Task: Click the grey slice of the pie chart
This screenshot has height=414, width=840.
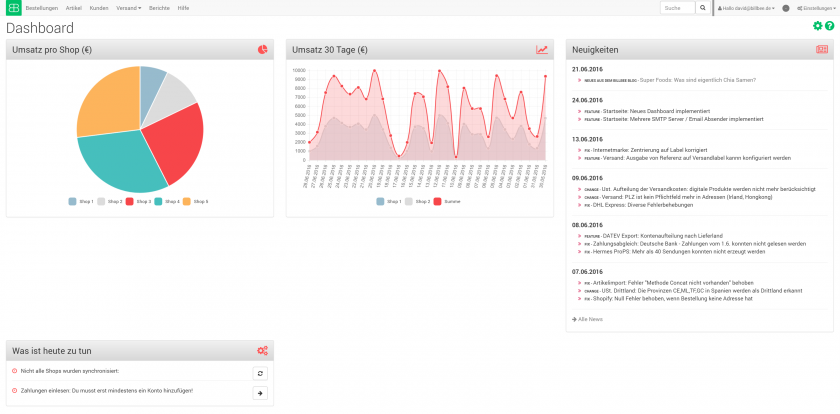Action: 171,96
